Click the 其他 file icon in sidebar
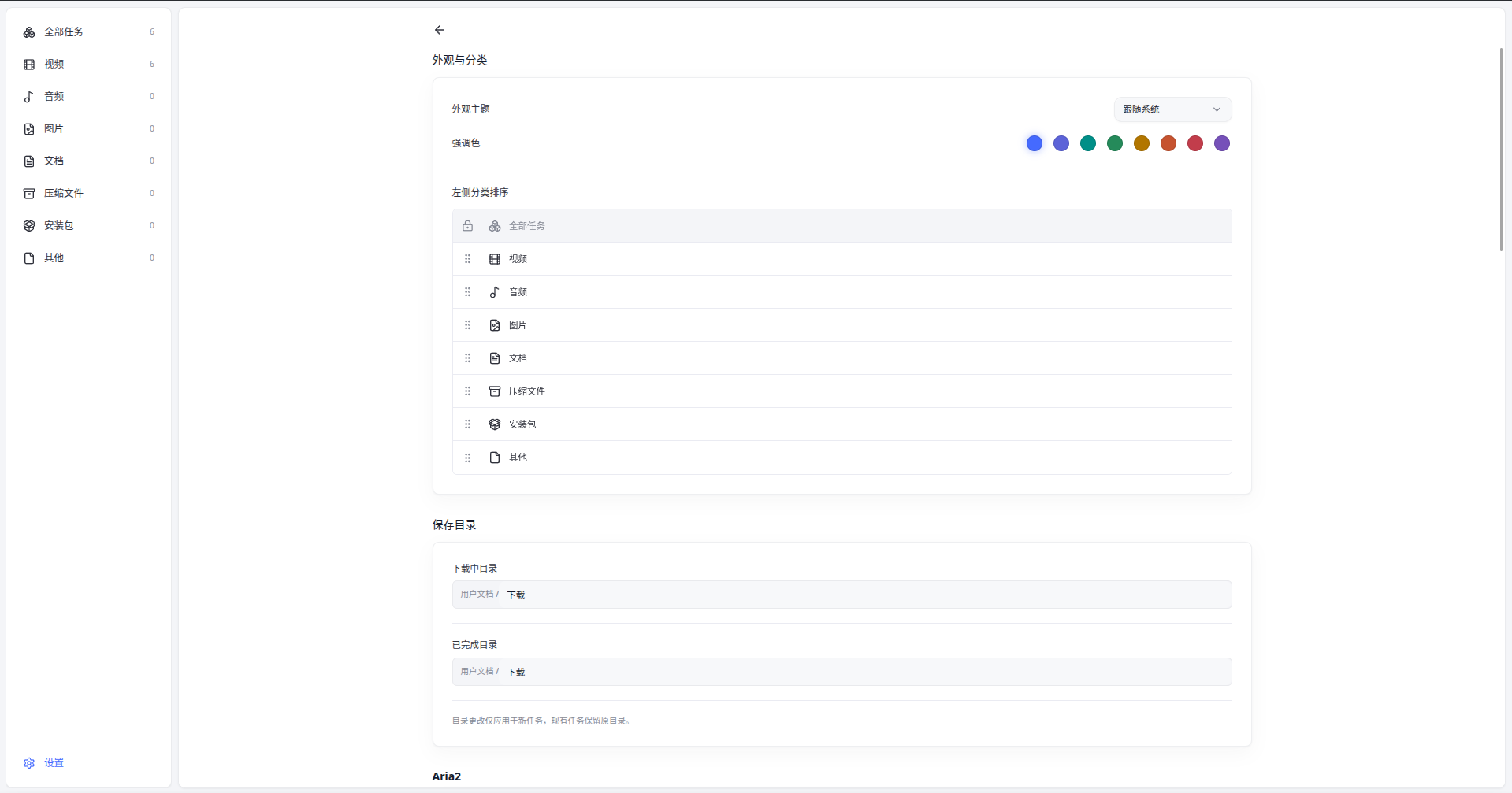The image size is (1512, 793). click(x=29, y=258)
